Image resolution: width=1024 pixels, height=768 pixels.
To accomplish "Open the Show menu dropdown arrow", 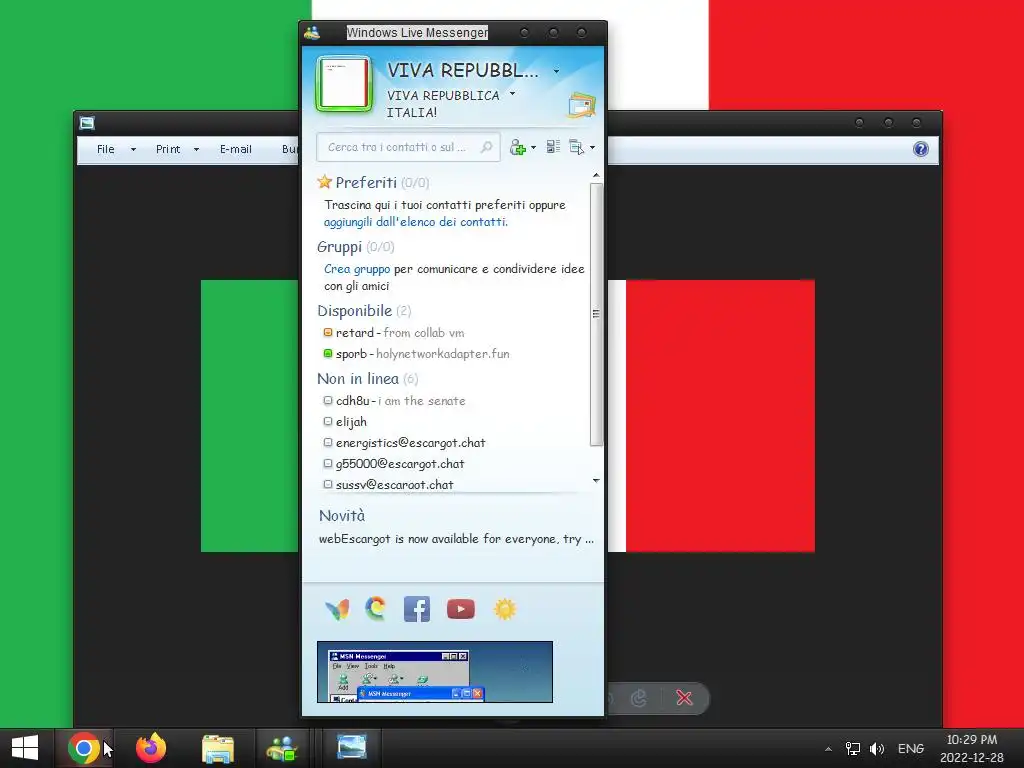I will click(x=592, y=148).
